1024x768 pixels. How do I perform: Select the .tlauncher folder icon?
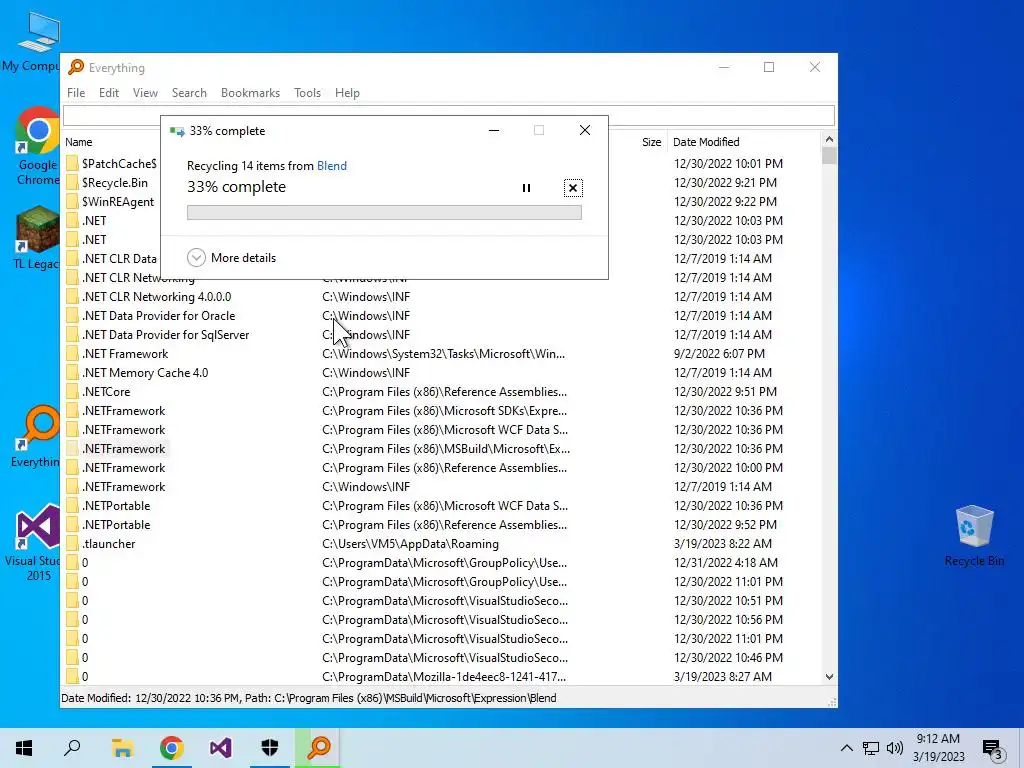pyautogui.click(x=72, y=543)
